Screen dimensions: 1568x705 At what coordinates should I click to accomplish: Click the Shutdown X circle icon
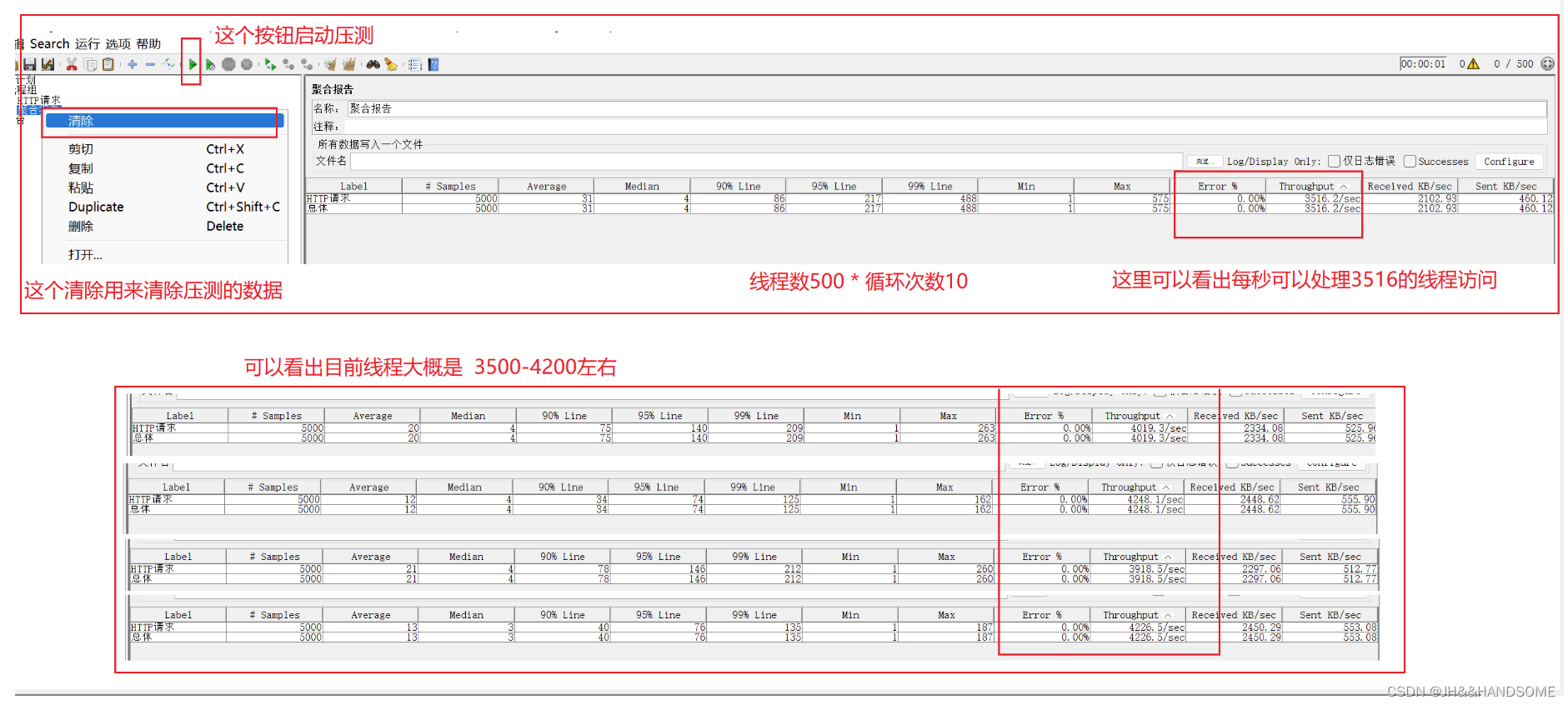[247, 64]
